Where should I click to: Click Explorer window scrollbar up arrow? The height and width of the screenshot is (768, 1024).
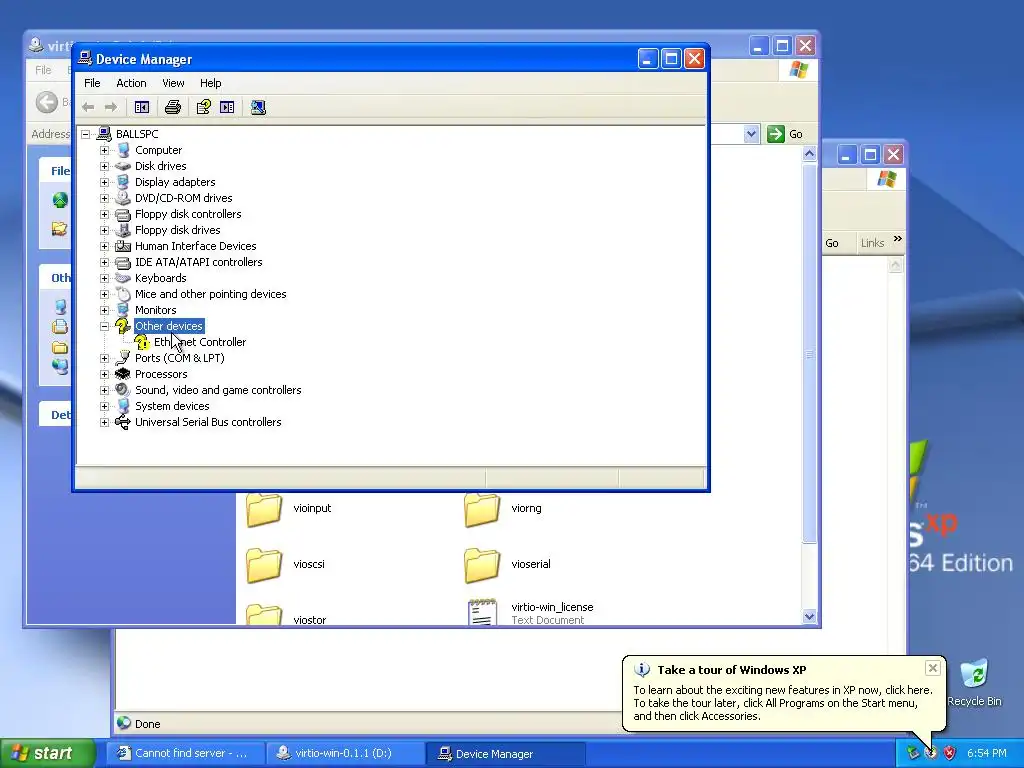pyautogui.click(x=809, y=154)
